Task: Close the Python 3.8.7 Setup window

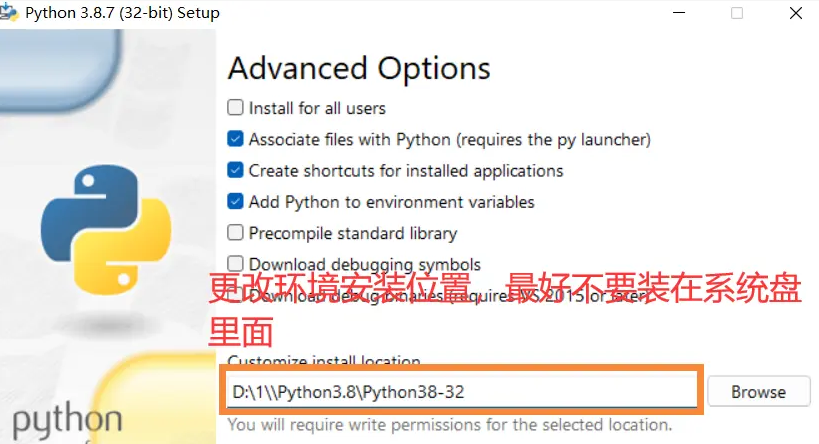Action: tap(795, 13)
